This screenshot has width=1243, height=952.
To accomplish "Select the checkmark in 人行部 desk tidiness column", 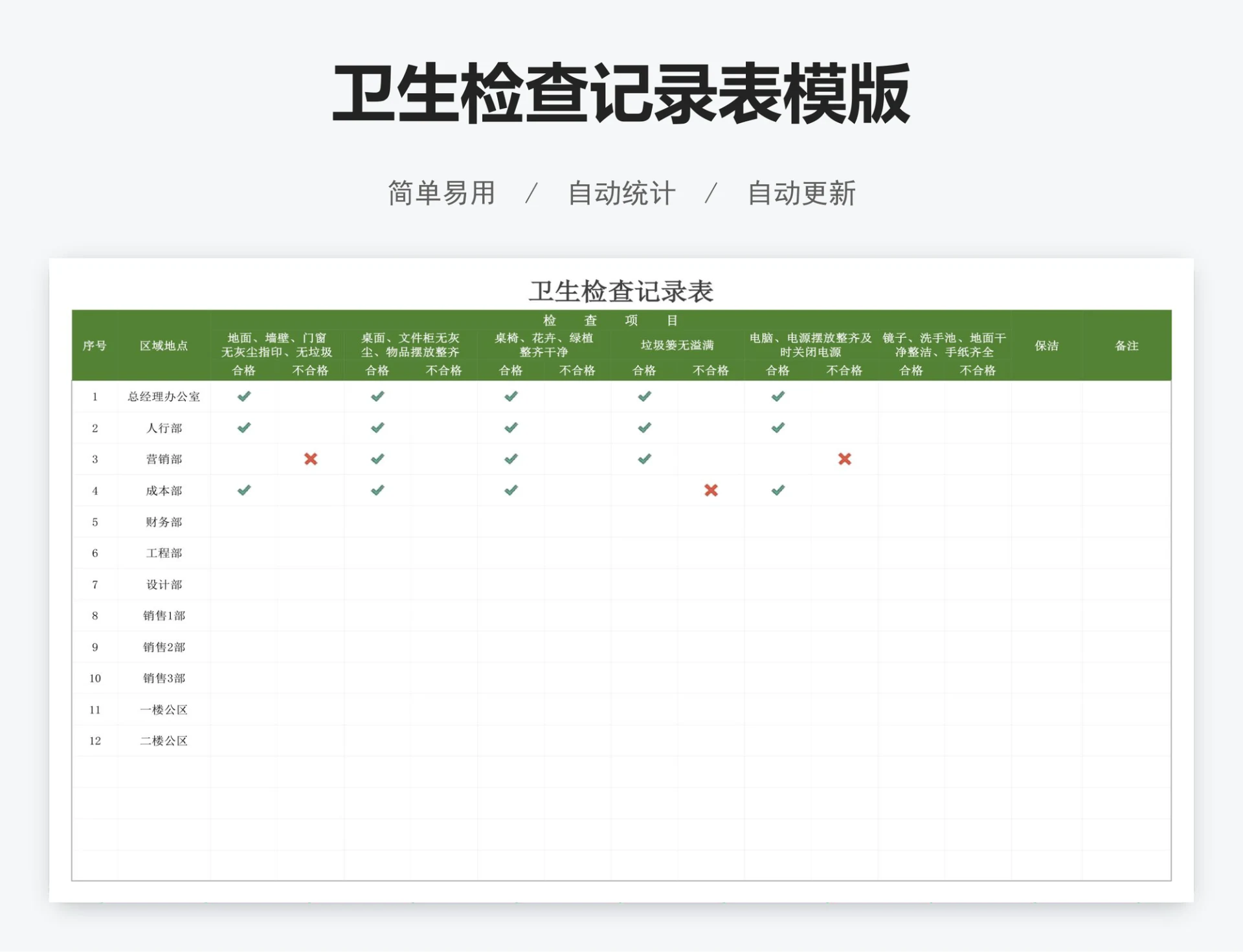I will point(377,428).
